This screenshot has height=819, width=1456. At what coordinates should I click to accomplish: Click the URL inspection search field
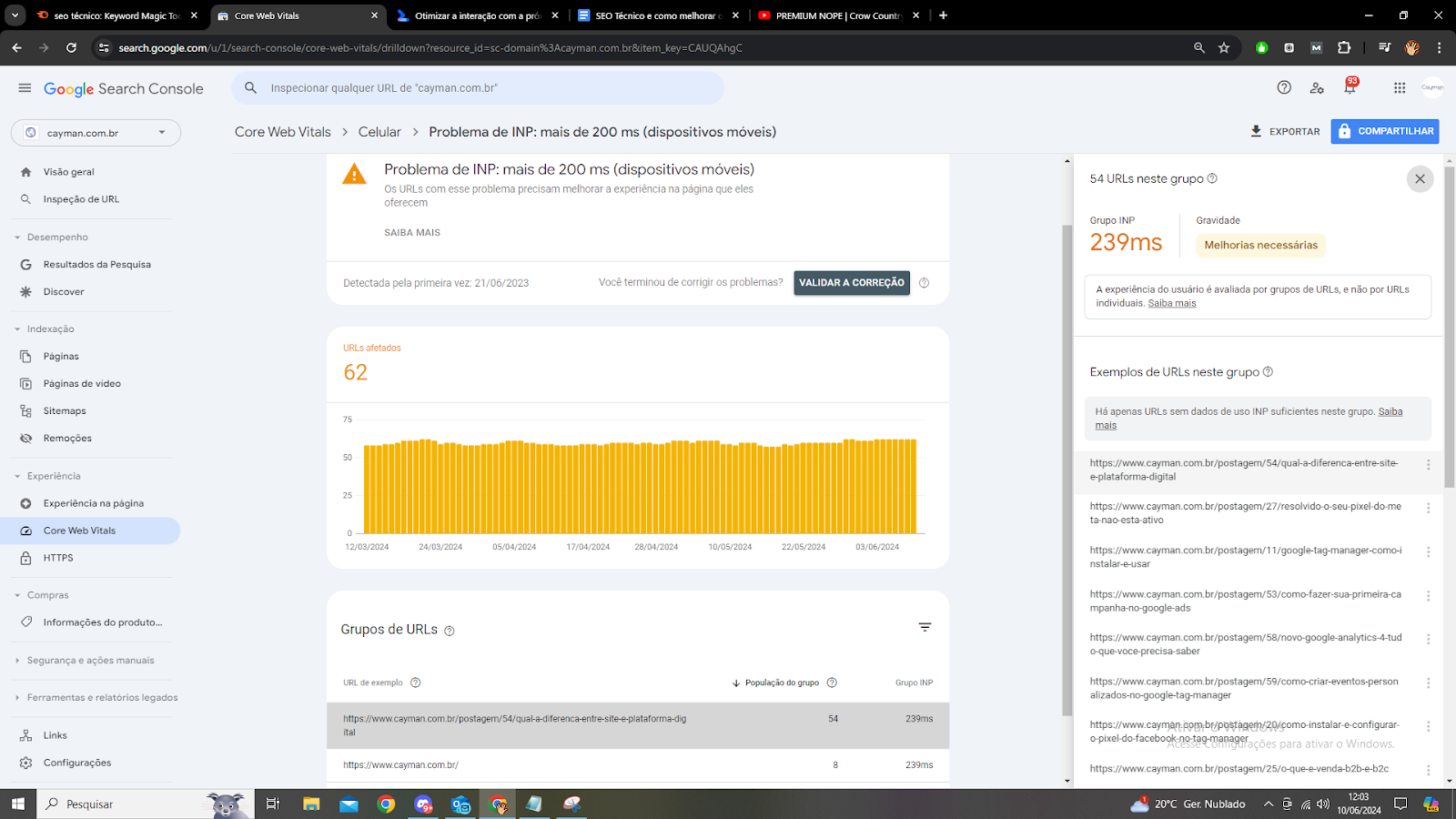click(478, 88)
